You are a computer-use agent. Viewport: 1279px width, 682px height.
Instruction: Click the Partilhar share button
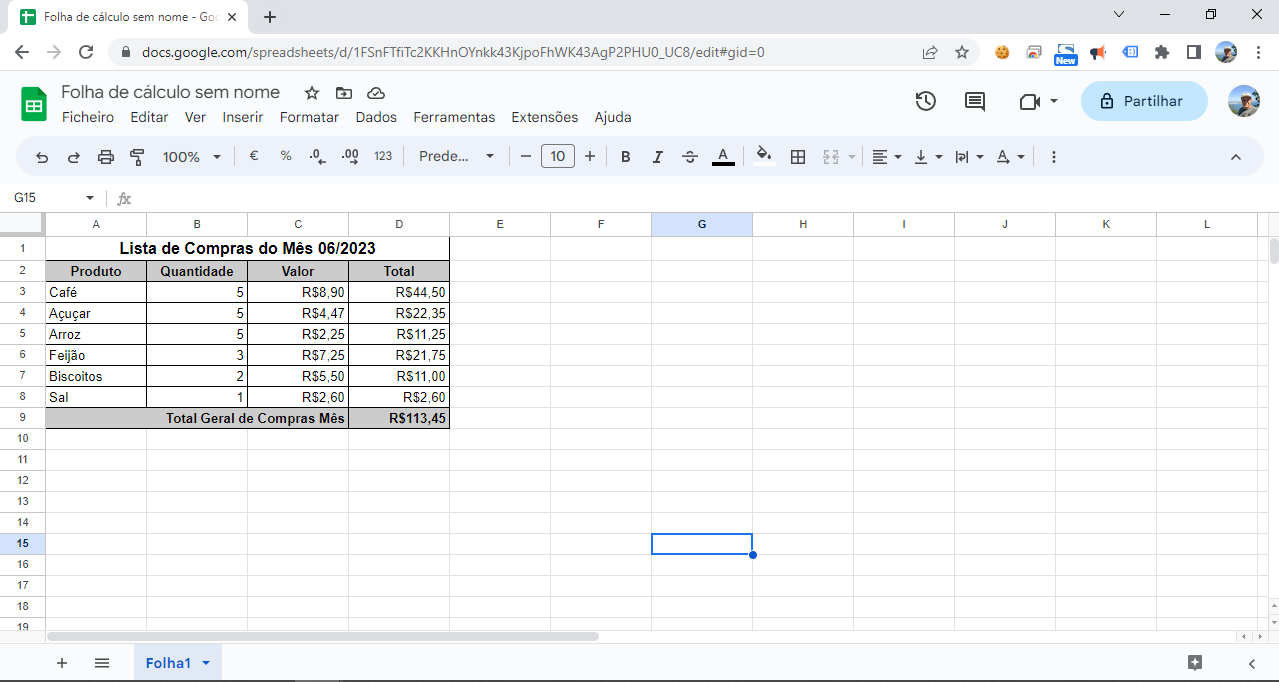pos(1143,101)
